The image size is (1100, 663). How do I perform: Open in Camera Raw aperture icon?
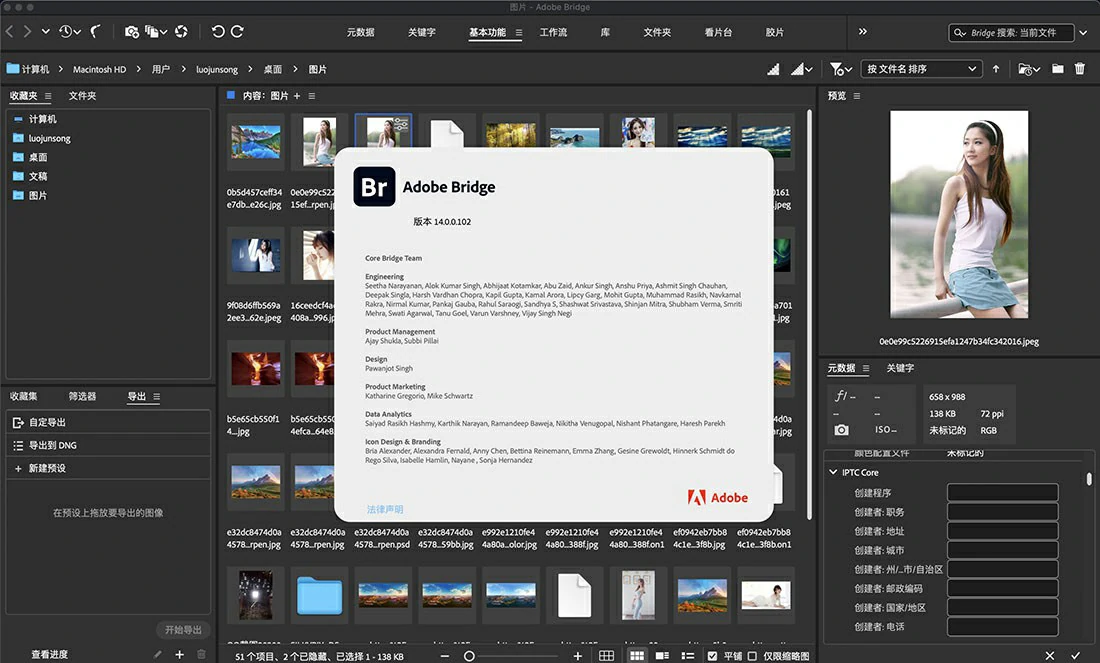[181, 32]
